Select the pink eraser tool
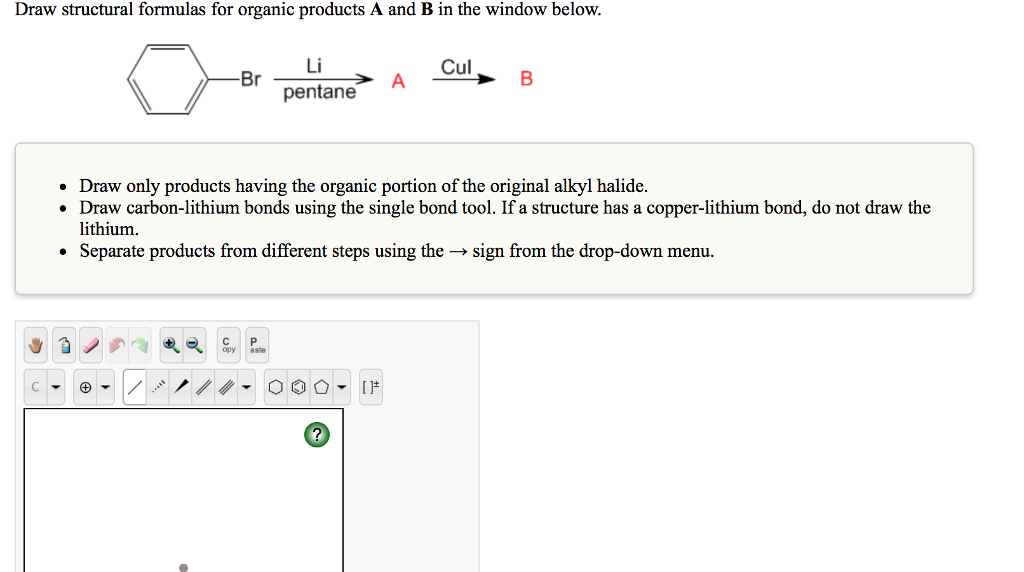Image resolution: width=1024 pixels, height=572 pixels. pos(91,345)
